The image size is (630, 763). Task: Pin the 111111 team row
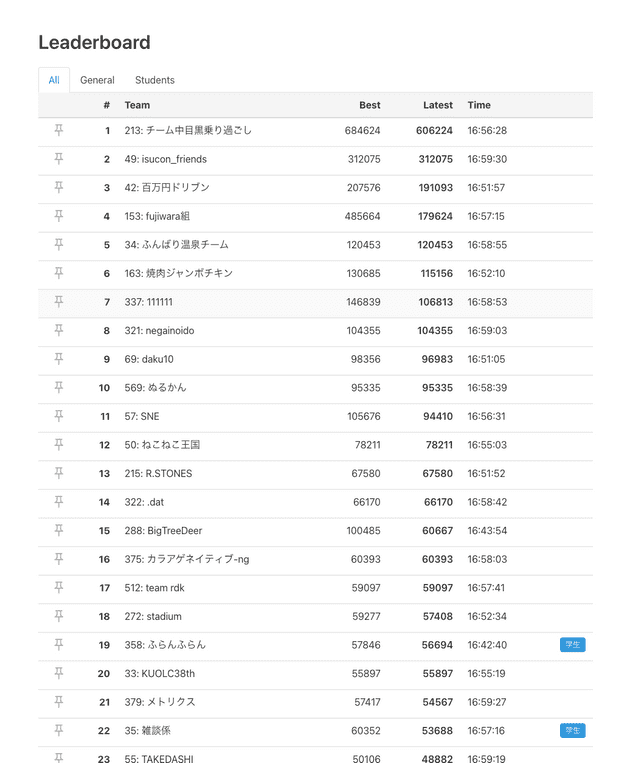pyautogui.click(x=59, y=301)
